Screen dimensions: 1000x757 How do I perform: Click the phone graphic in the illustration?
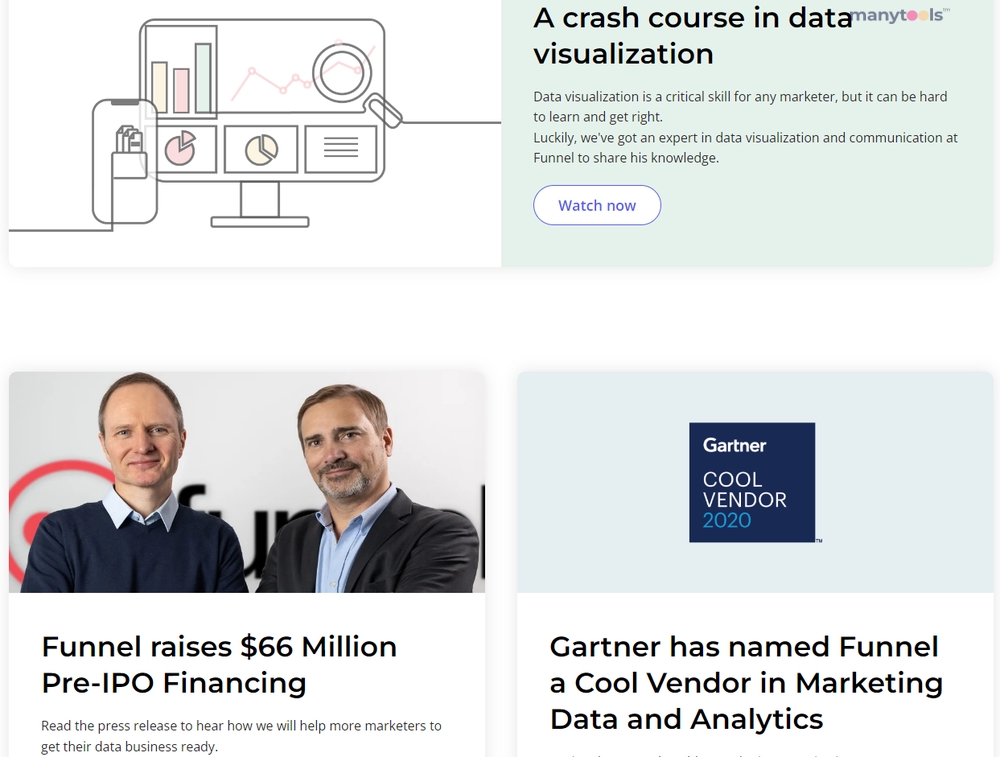pos(125,161)
